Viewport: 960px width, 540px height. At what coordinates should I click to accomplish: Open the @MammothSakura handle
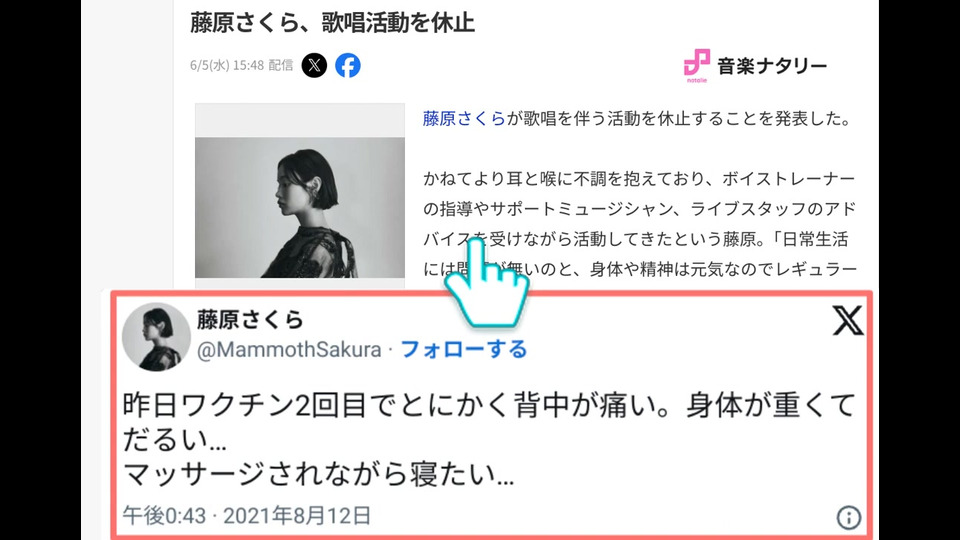coord(289,350)
